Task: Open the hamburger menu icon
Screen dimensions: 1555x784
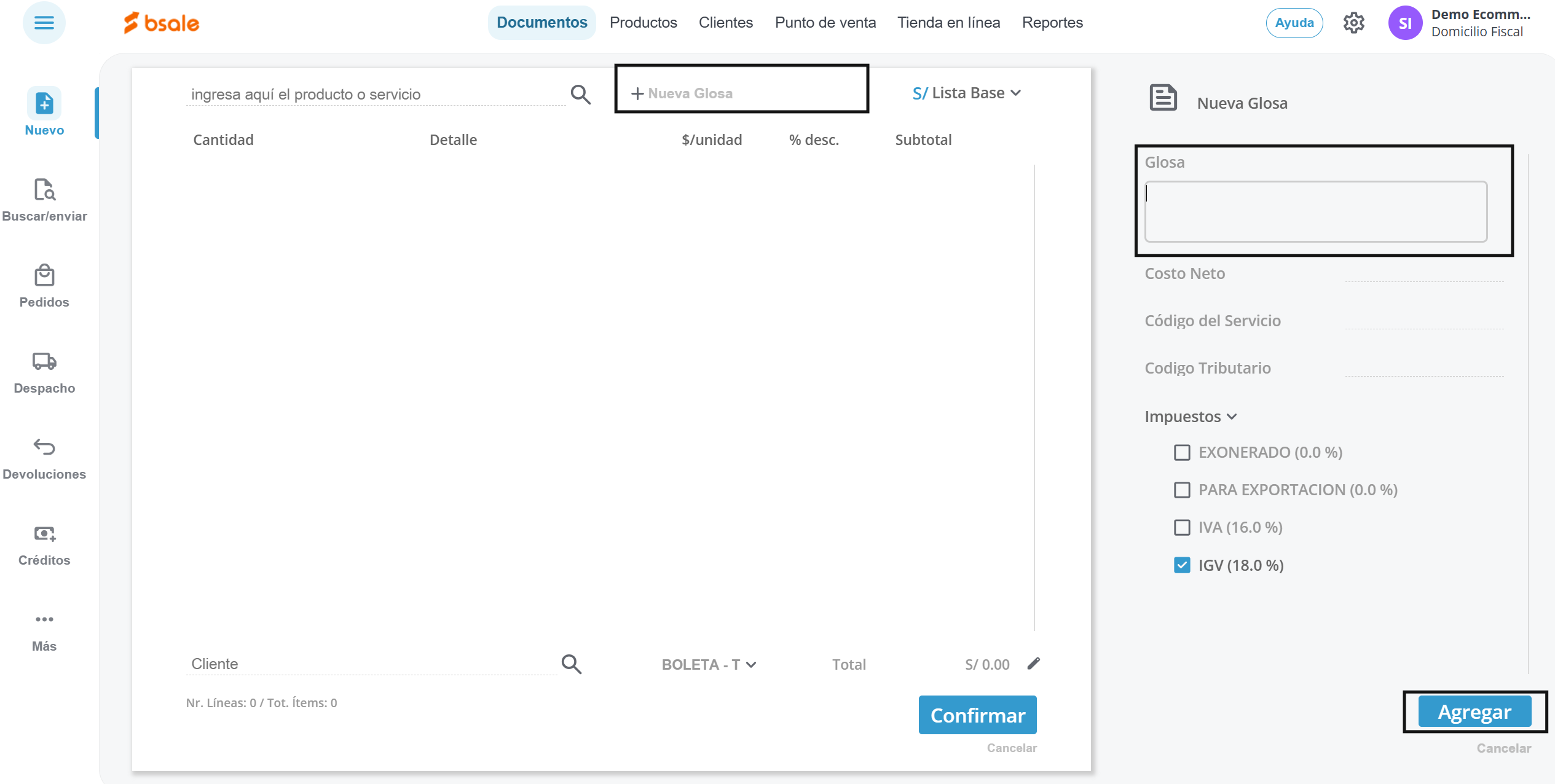Action: (x=44, y=23)
